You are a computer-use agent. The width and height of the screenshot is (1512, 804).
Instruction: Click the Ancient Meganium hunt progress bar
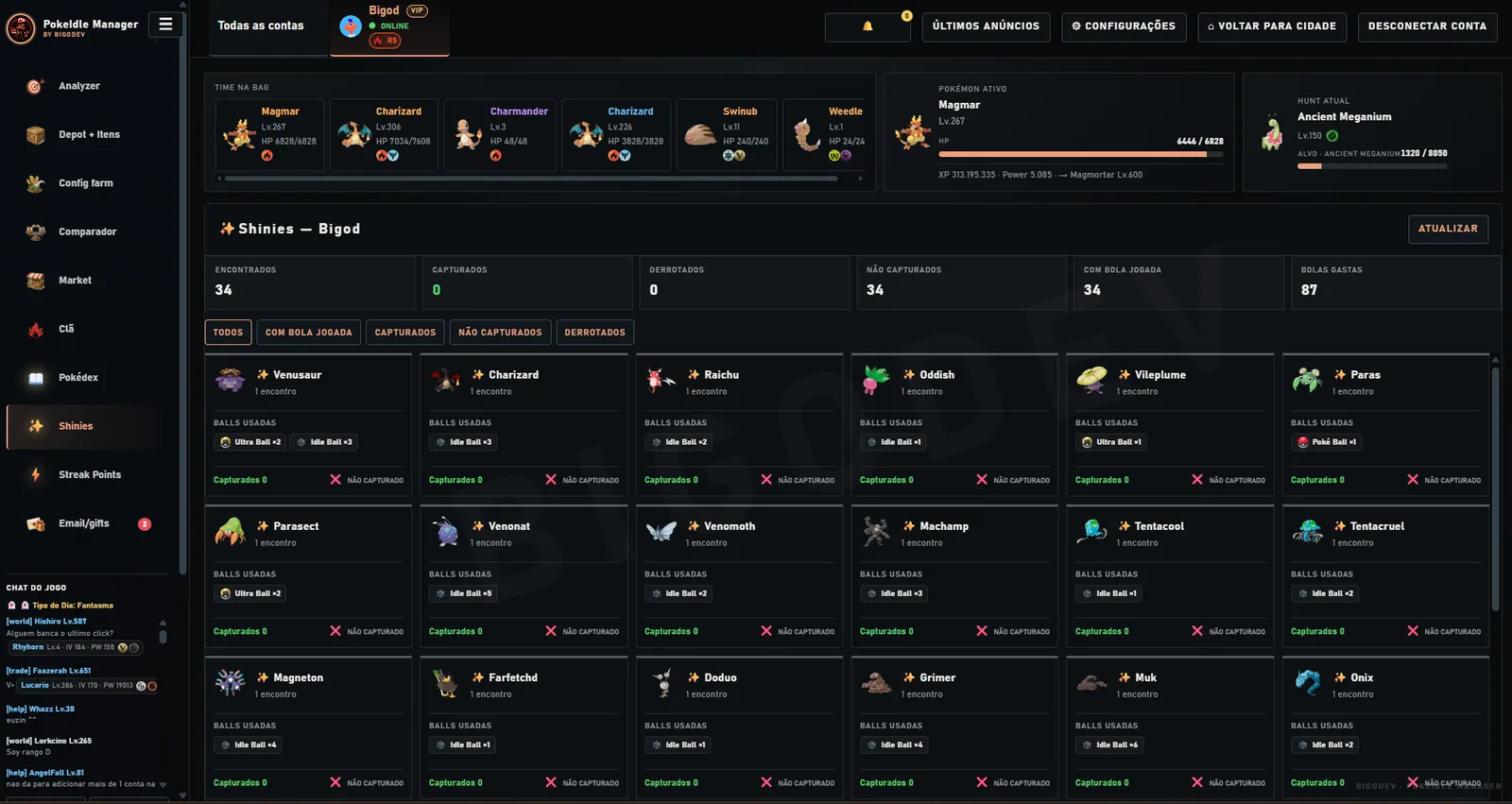pyautogui.click(x=1372, y=166)
